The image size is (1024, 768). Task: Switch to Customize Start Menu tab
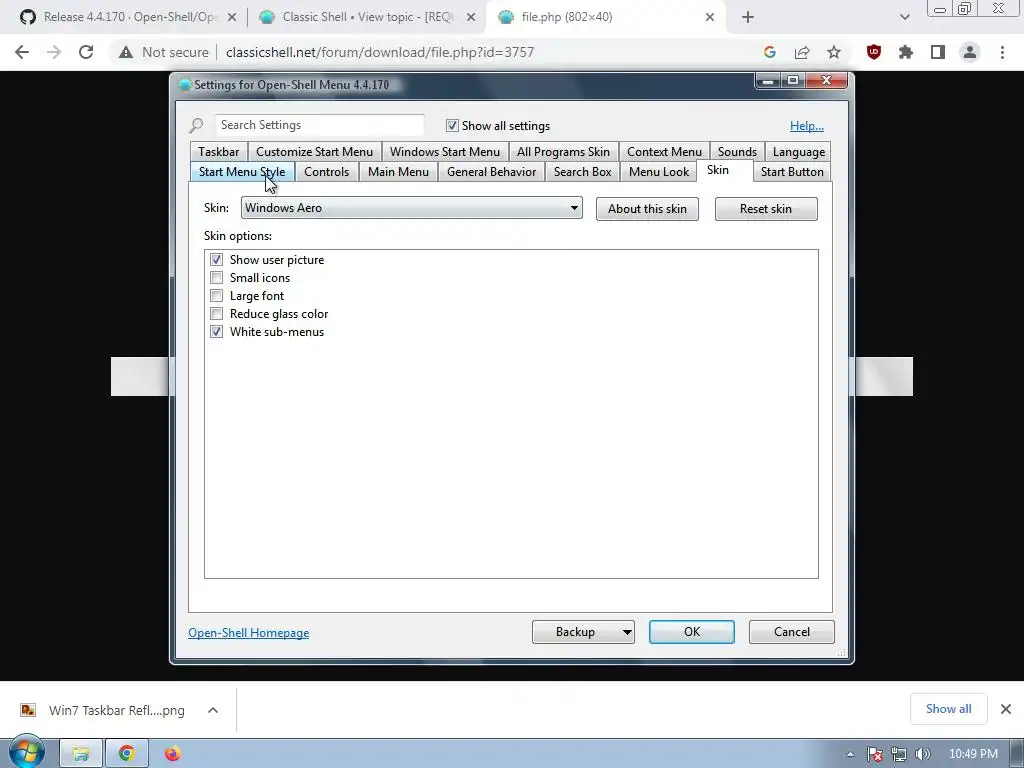315,152
